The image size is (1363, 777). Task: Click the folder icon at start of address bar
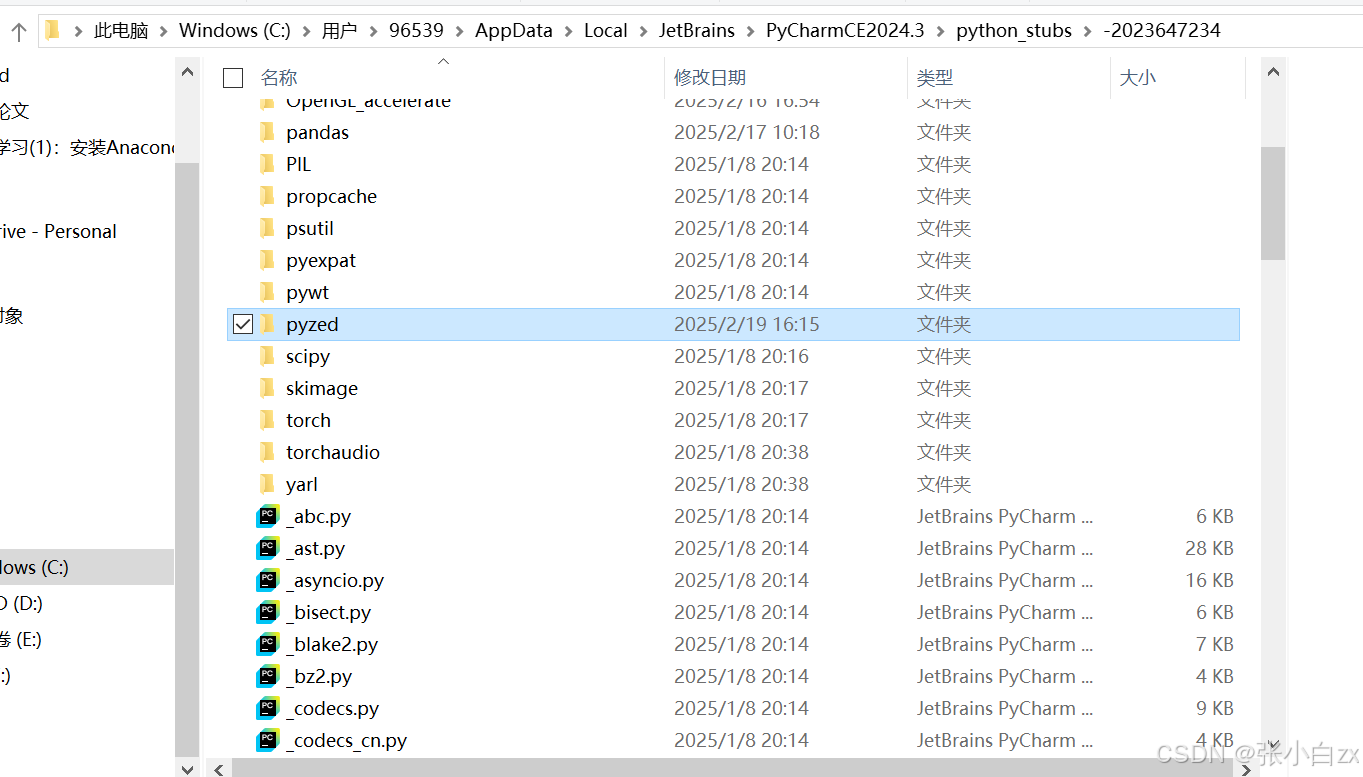point(51,30)
